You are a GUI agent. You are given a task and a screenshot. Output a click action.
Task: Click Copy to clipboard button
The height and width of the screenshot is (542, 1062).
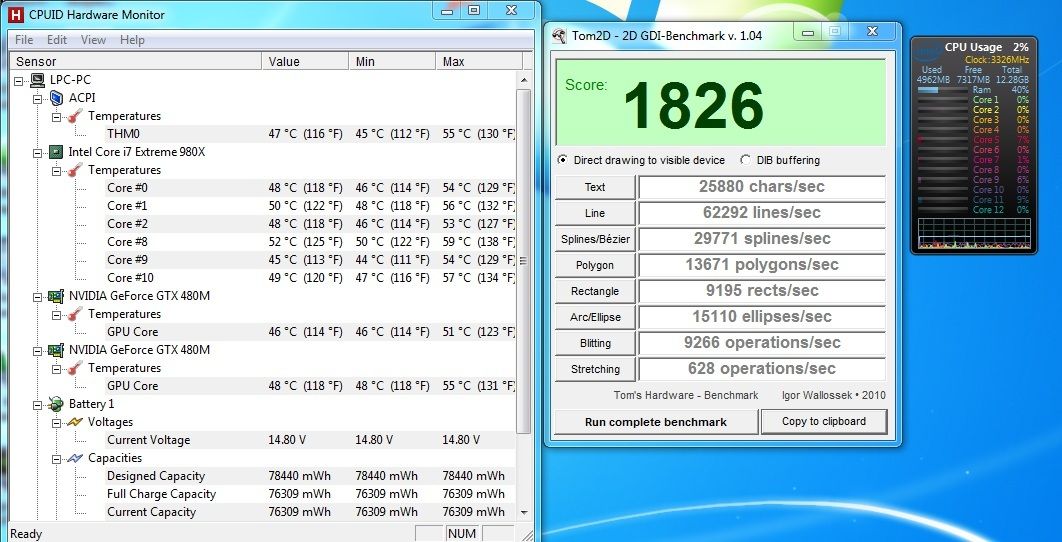click(824, 421)
